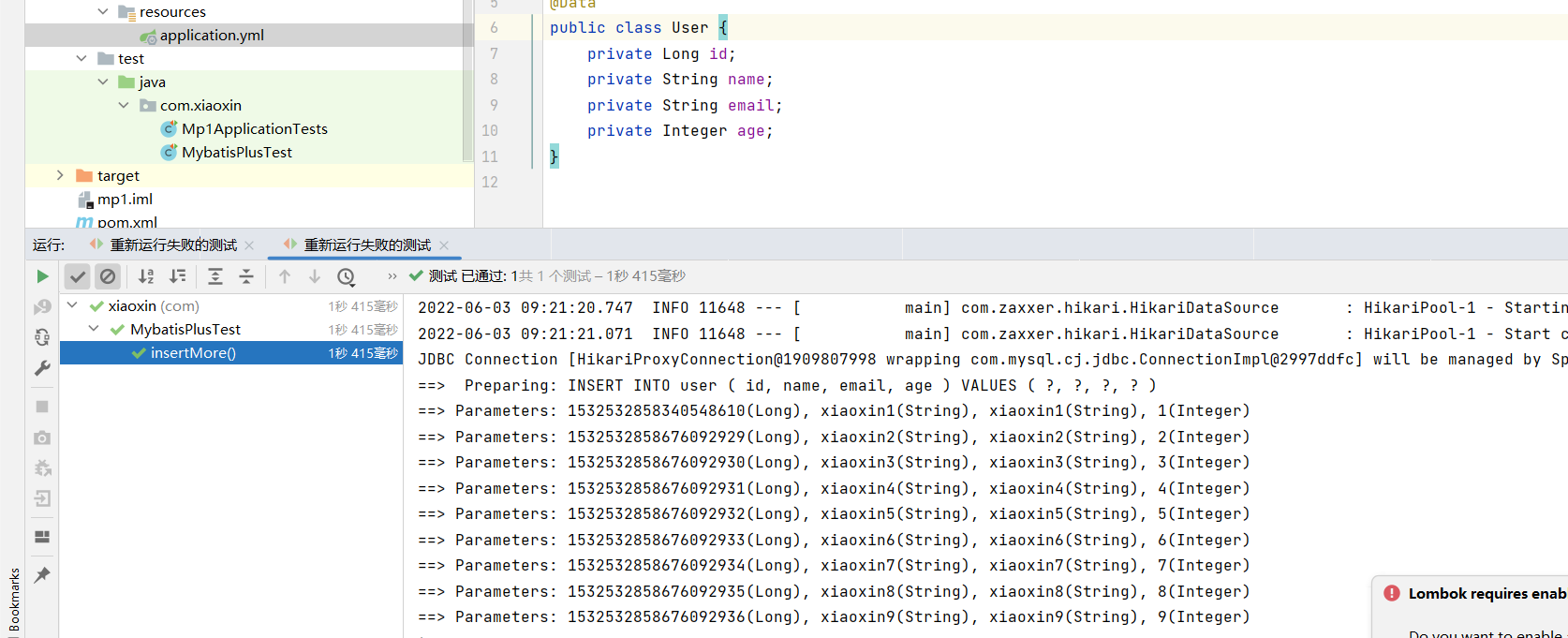1568x638 pixels.
Task: Close the second 重新运行失败的测试 tab
Action: coord(444,245)
